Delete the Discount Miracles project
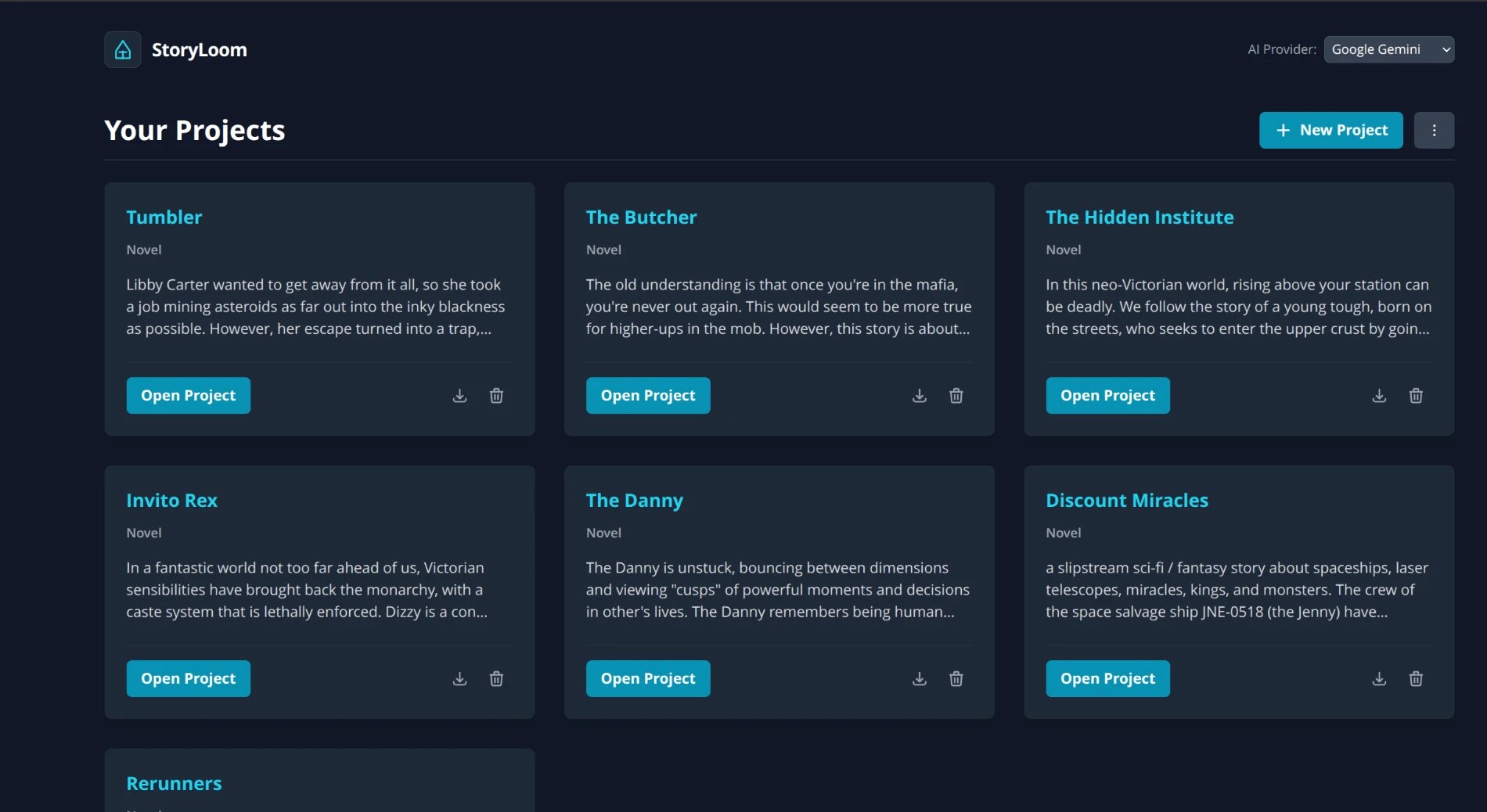Viewport: 1487px width, 812px height. [x=1416, y=679]
